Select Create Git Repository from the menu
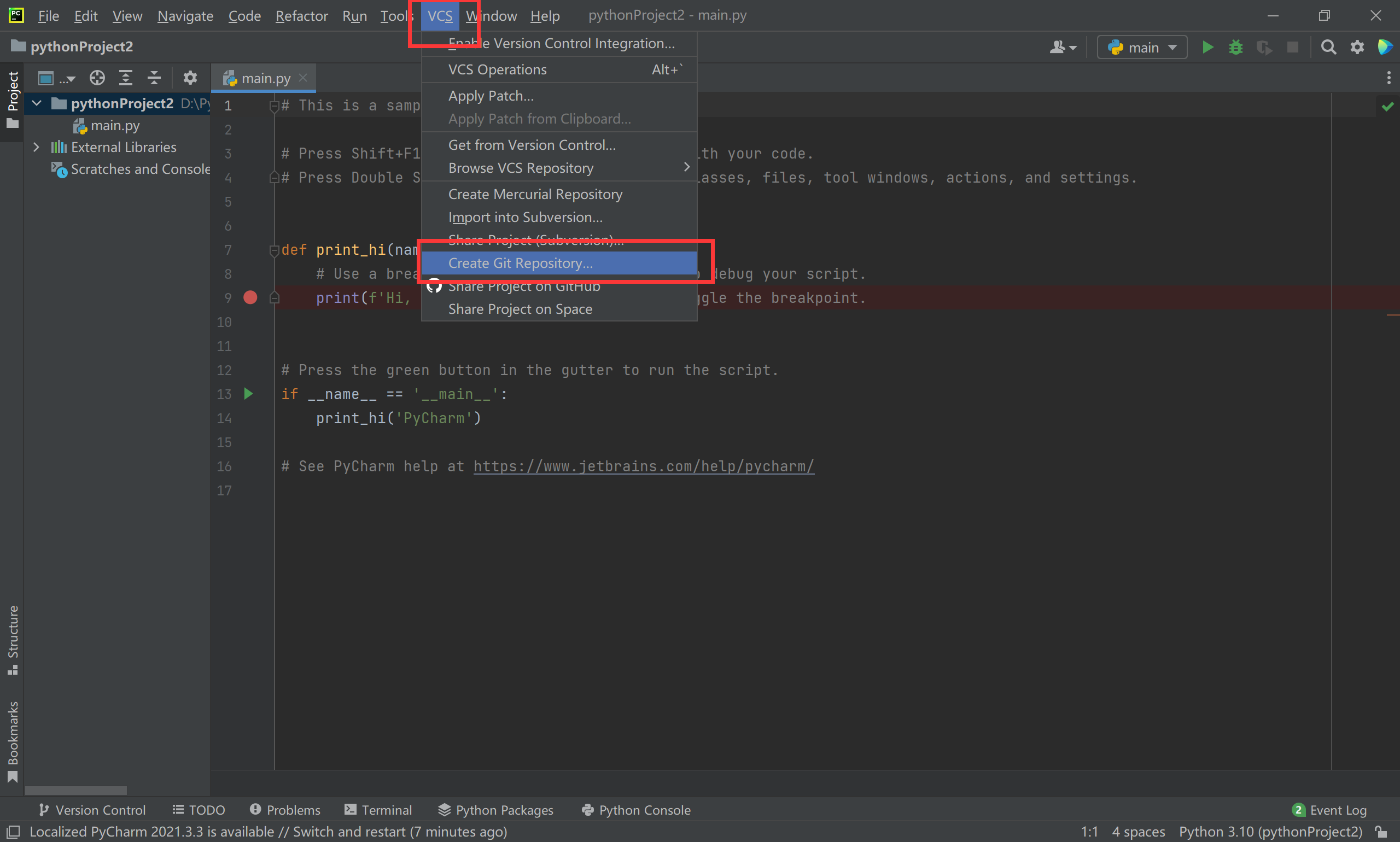The image size is (1400, 842). click(521, 262)
